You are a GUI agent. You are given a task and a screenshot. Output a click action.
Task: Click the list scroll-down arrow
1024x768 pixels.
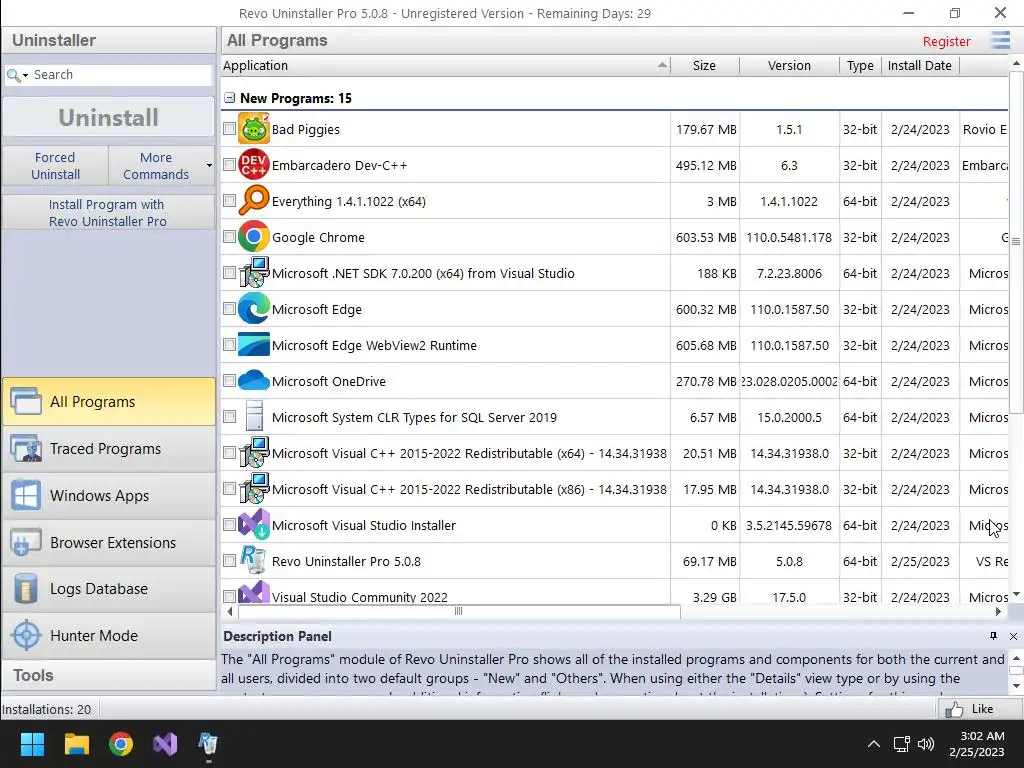click(1016, 594)
